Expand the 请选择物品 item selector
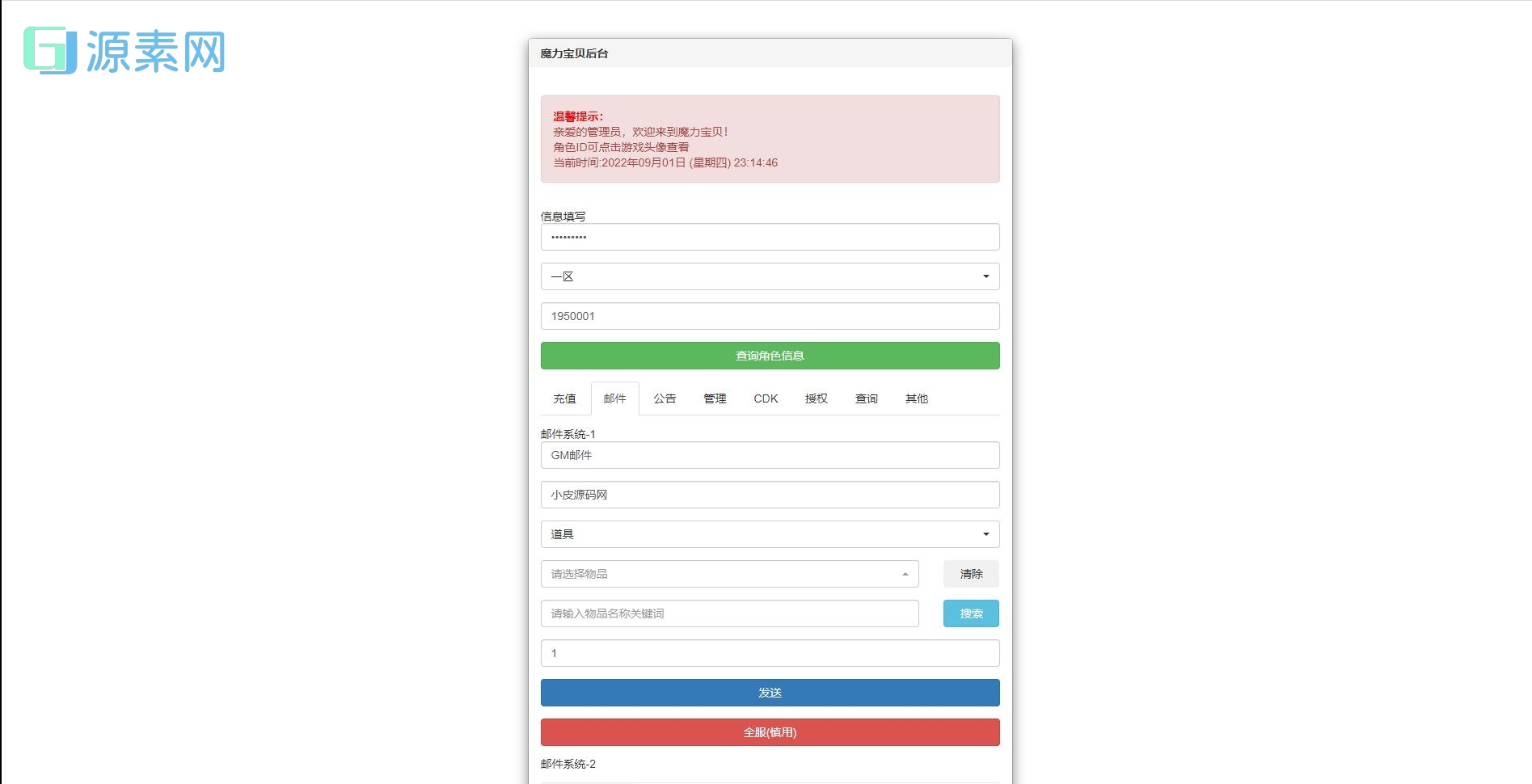1532x784 pixels. 728,573
